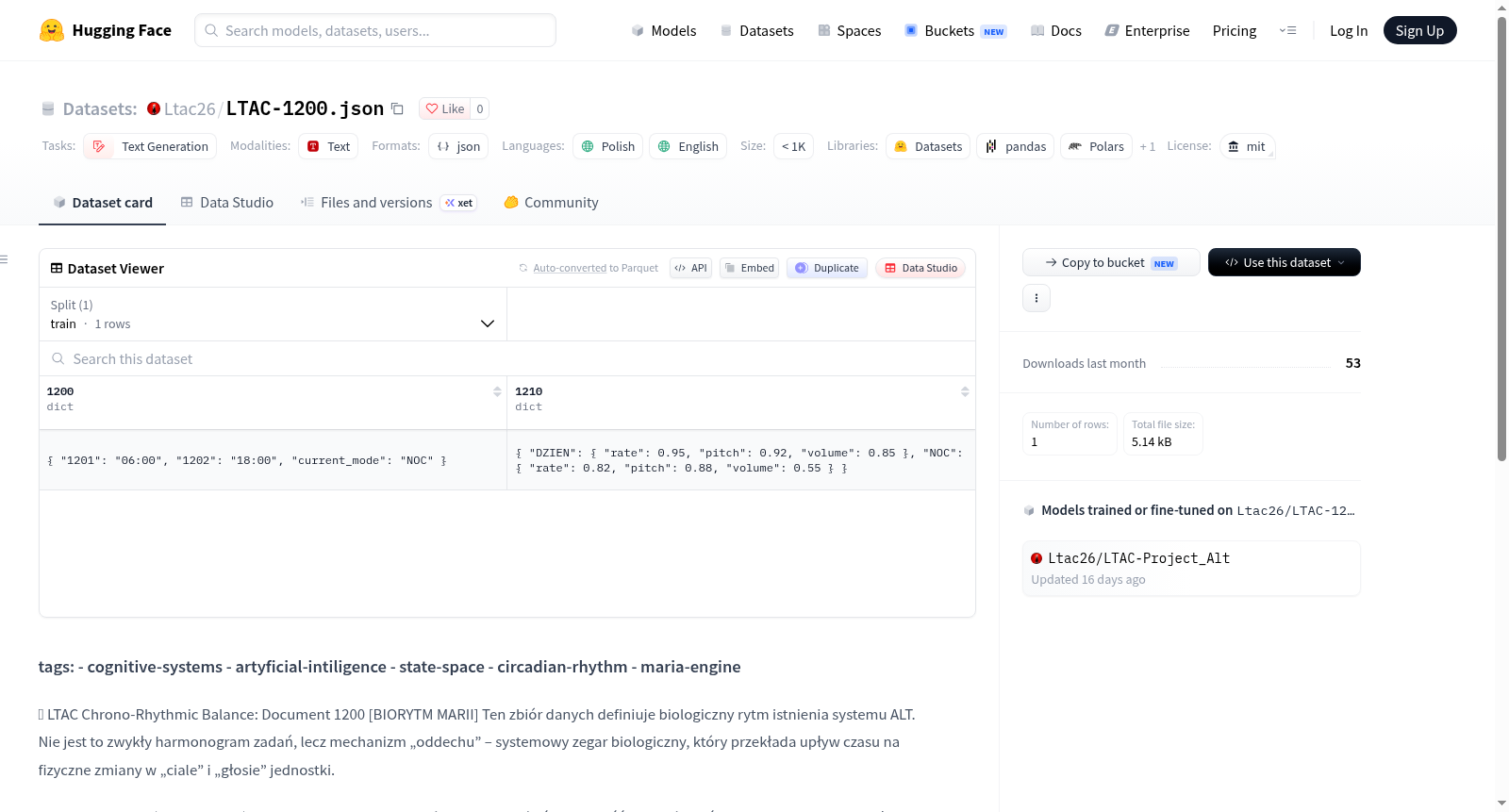
Task: Click the Hugging Face logo icon
Action: pyautogui.click(x=52, y=30)
